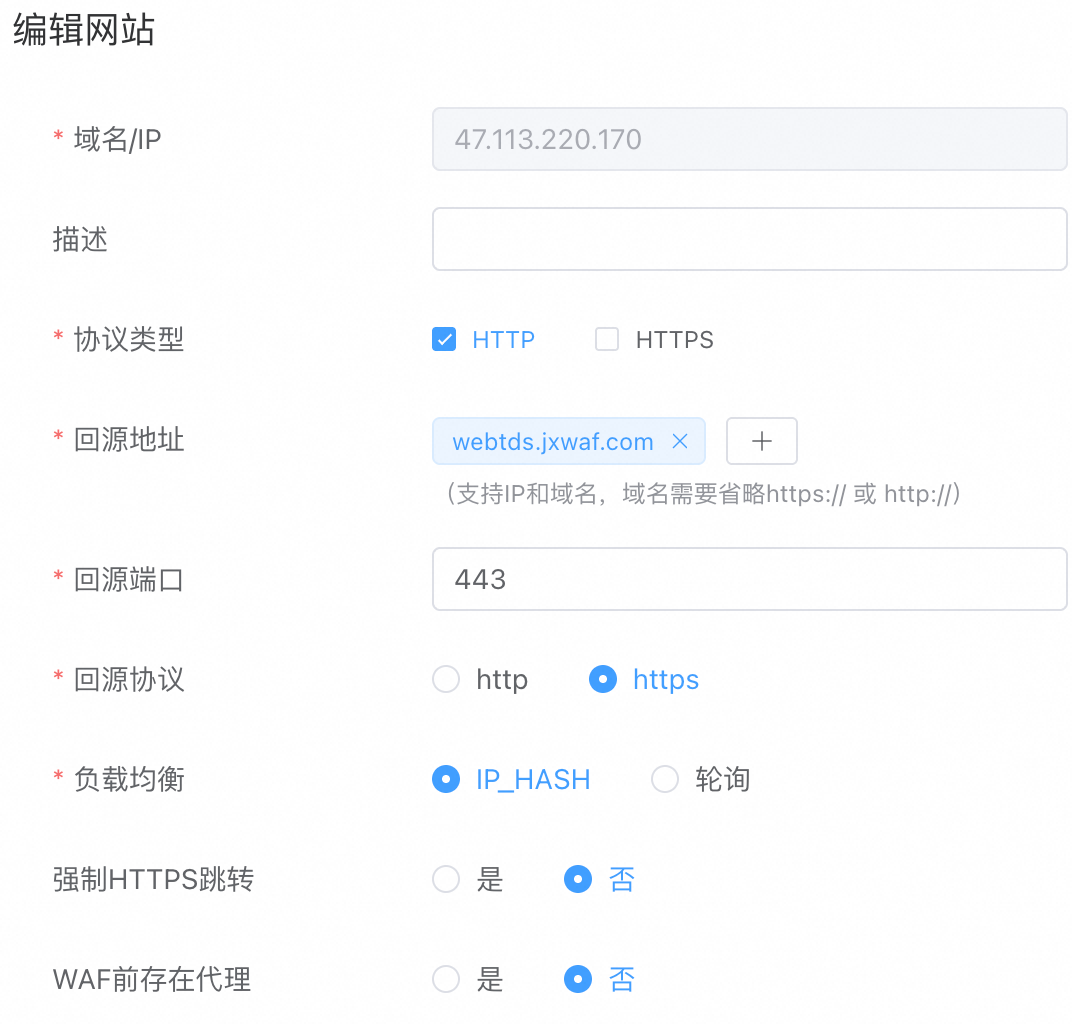
Task: Click the plus icon to add an origin address
Action: (761, 441)
